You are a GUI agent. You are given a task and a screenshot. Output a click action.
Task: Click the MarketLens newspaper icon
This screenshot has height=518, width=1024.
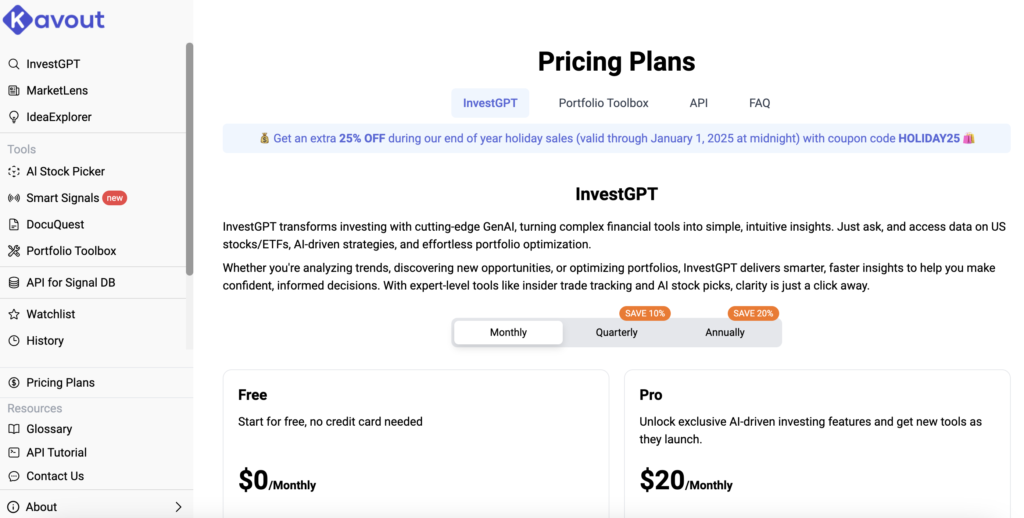click(14, 91)
